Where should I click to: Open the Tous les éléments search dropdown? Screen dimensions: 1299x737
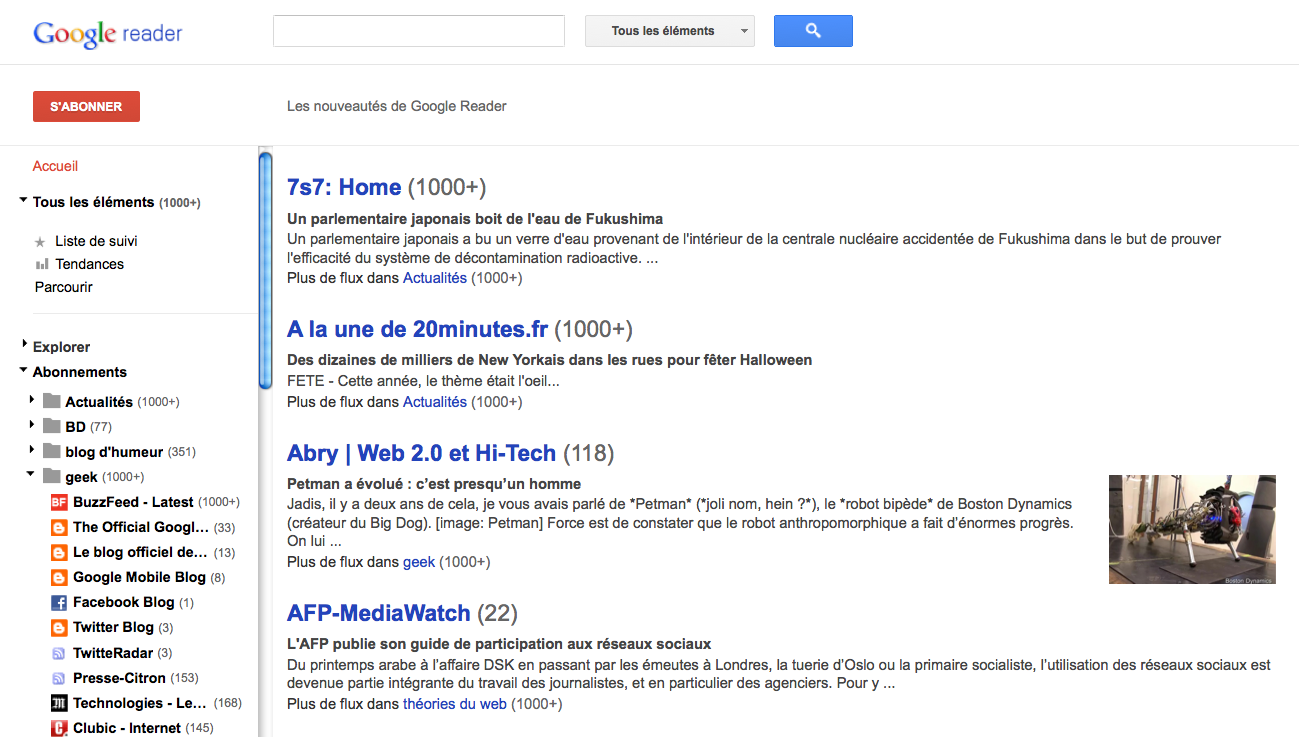click(x=670, y=31)
